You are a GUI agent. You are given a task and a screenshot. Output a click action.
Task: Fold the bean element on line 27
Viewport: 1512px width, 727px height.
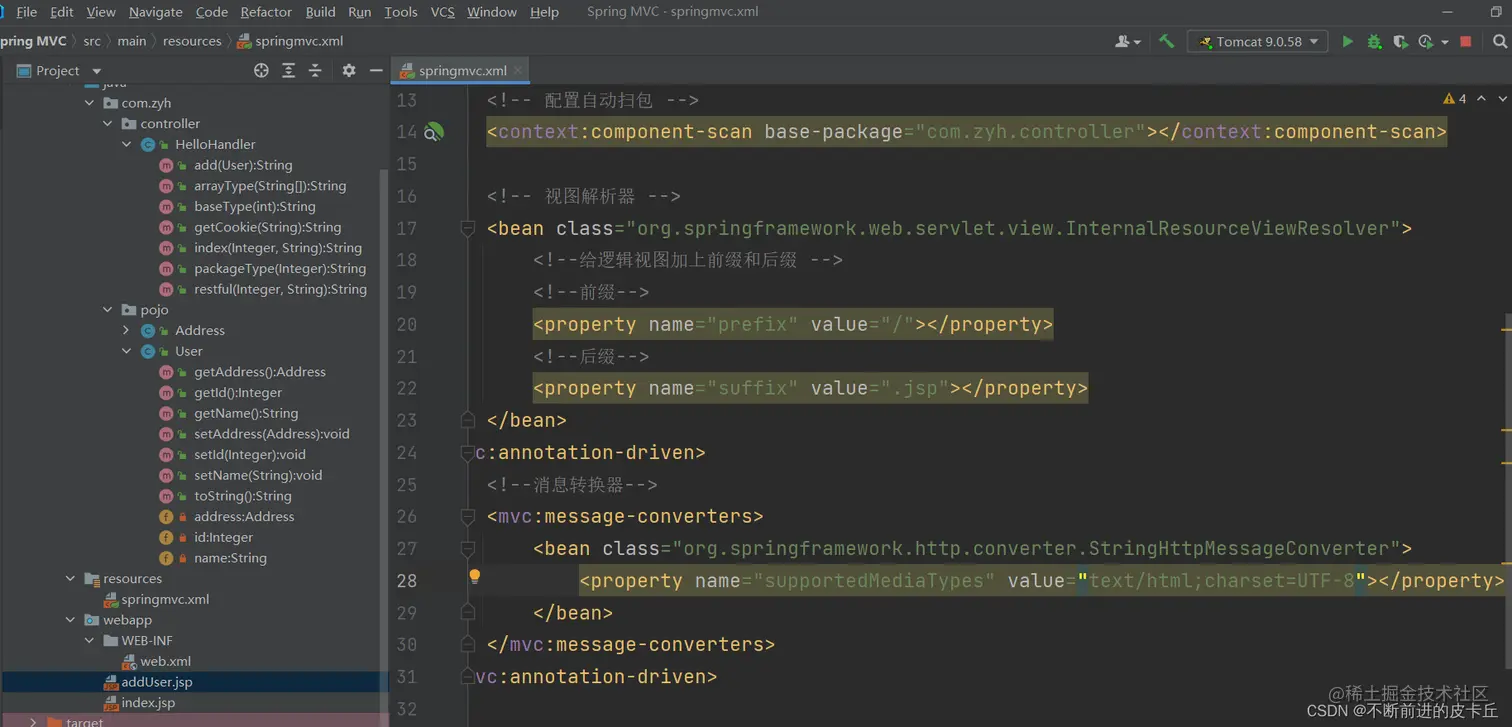(467, 548)
